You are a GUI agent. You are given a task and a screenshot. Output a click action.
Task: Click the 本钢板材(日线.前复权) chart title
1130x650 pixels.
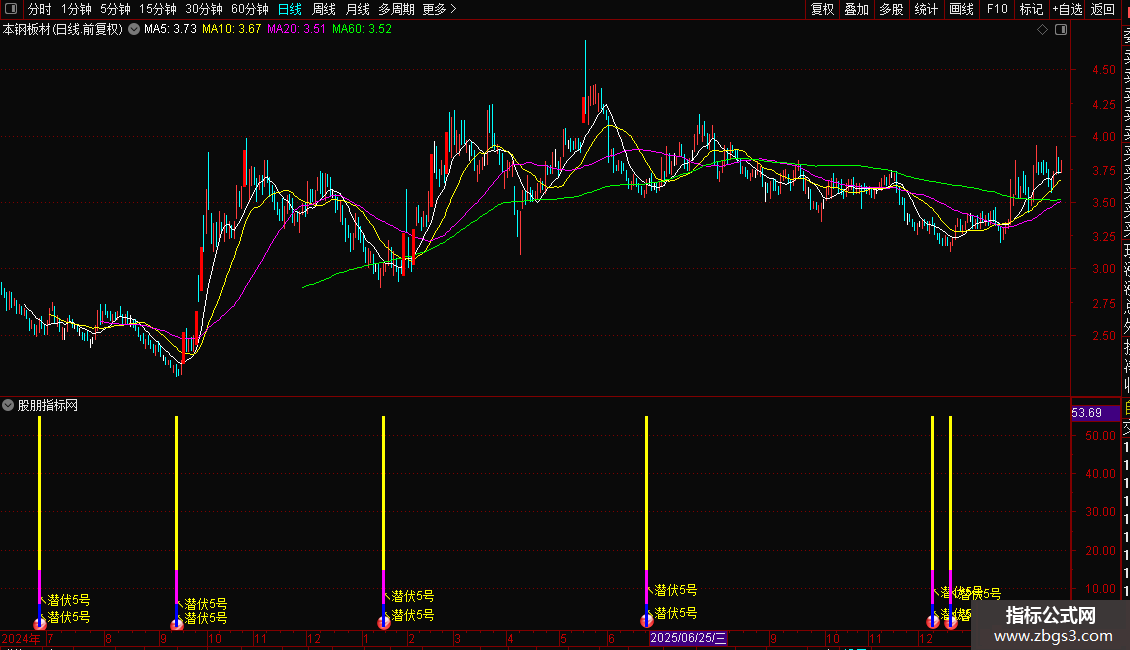tap(63, 30)
